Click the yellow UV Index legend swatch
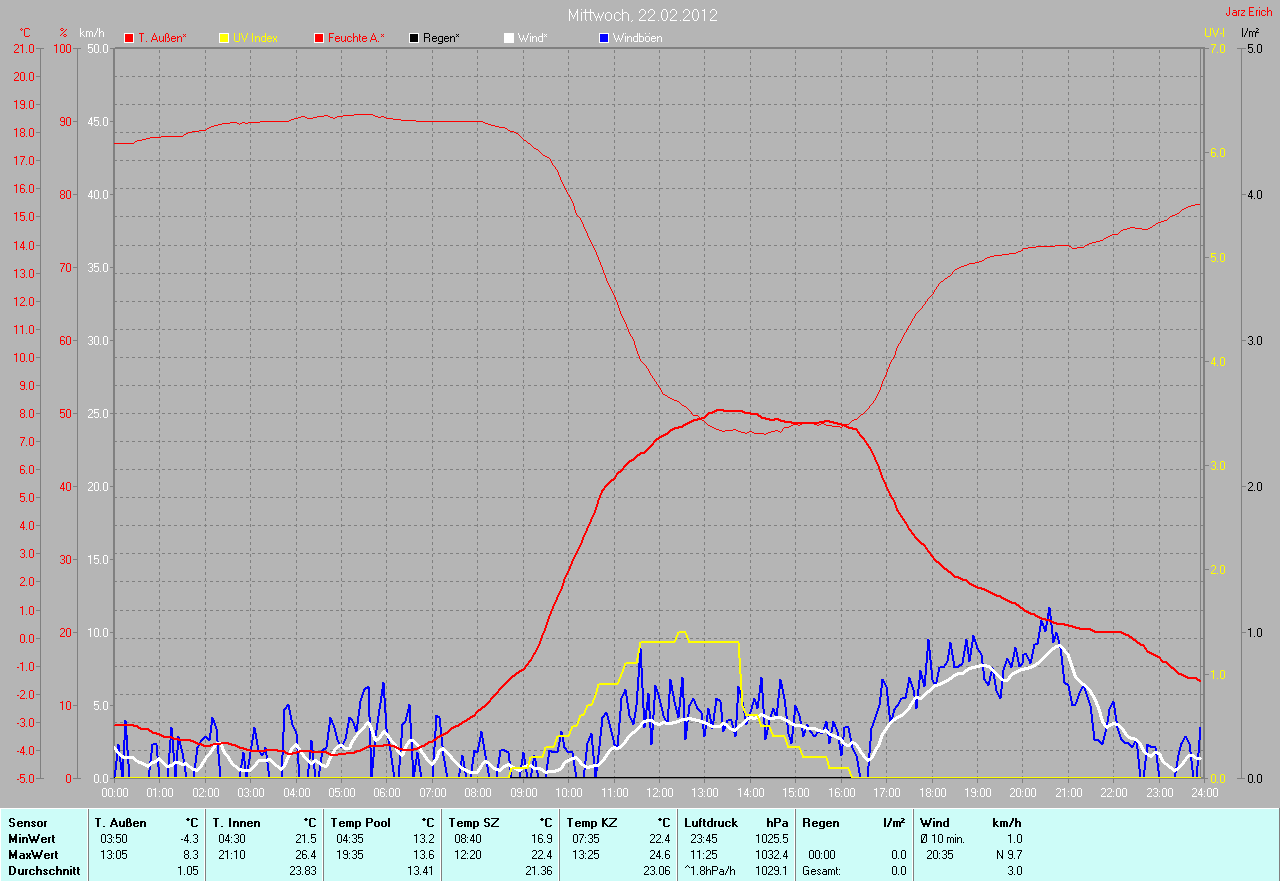The image size is (1280, 881). 224,38
